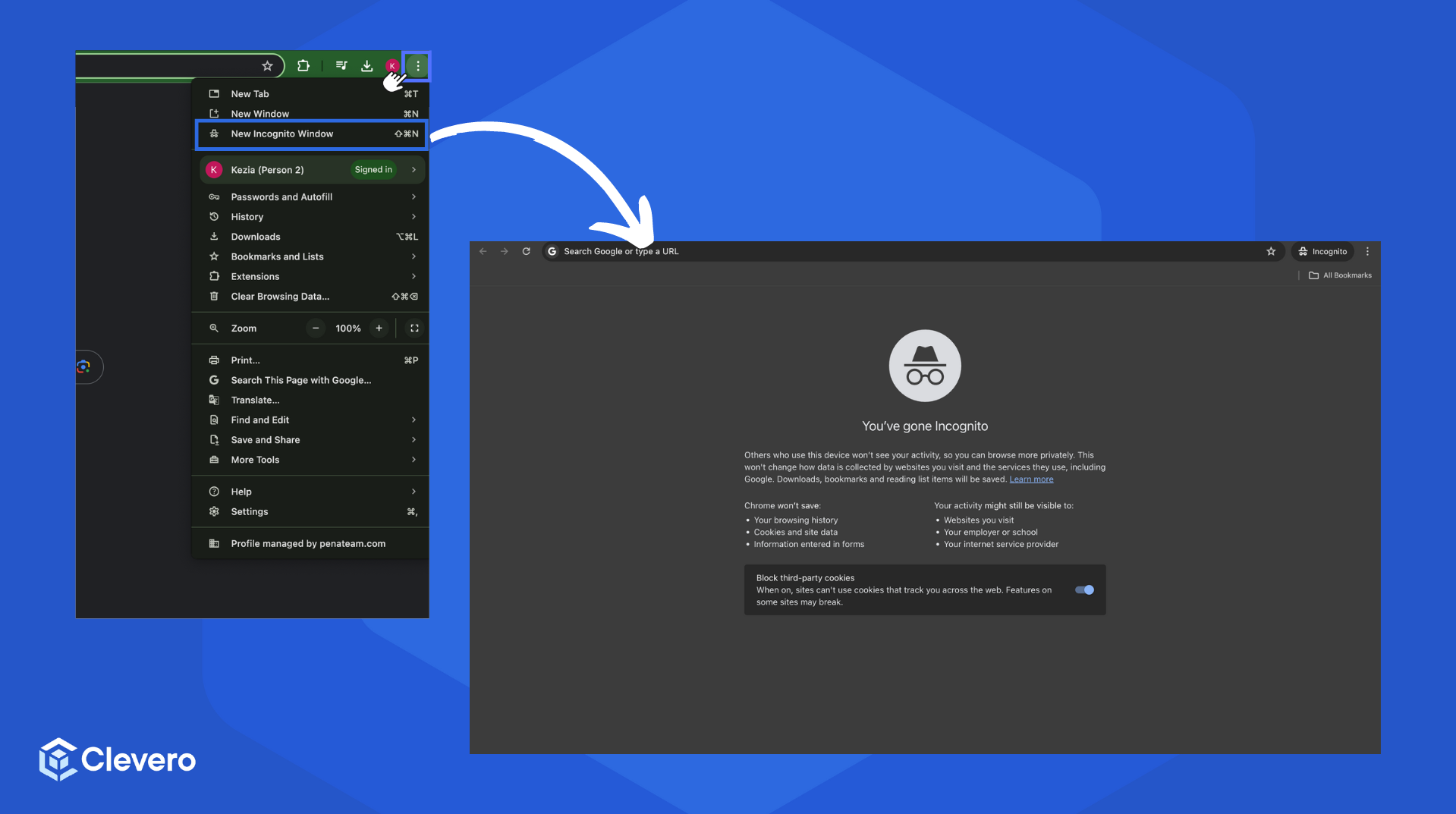Open the Extensions puzzle icon in toolbar

click(303, 66)
